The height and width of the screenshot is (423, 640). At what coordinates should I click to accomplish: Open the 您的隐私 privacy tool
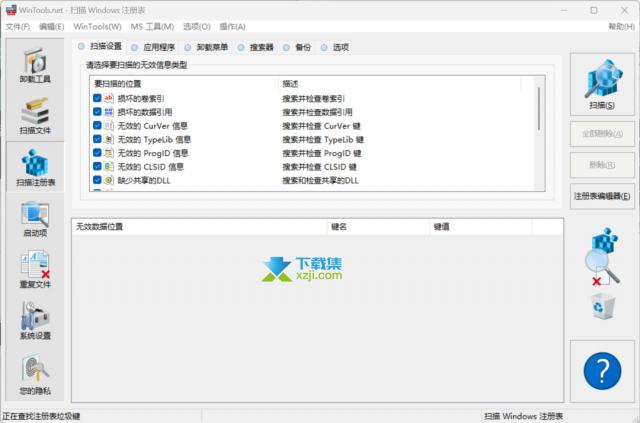click(x=35, y=374)
